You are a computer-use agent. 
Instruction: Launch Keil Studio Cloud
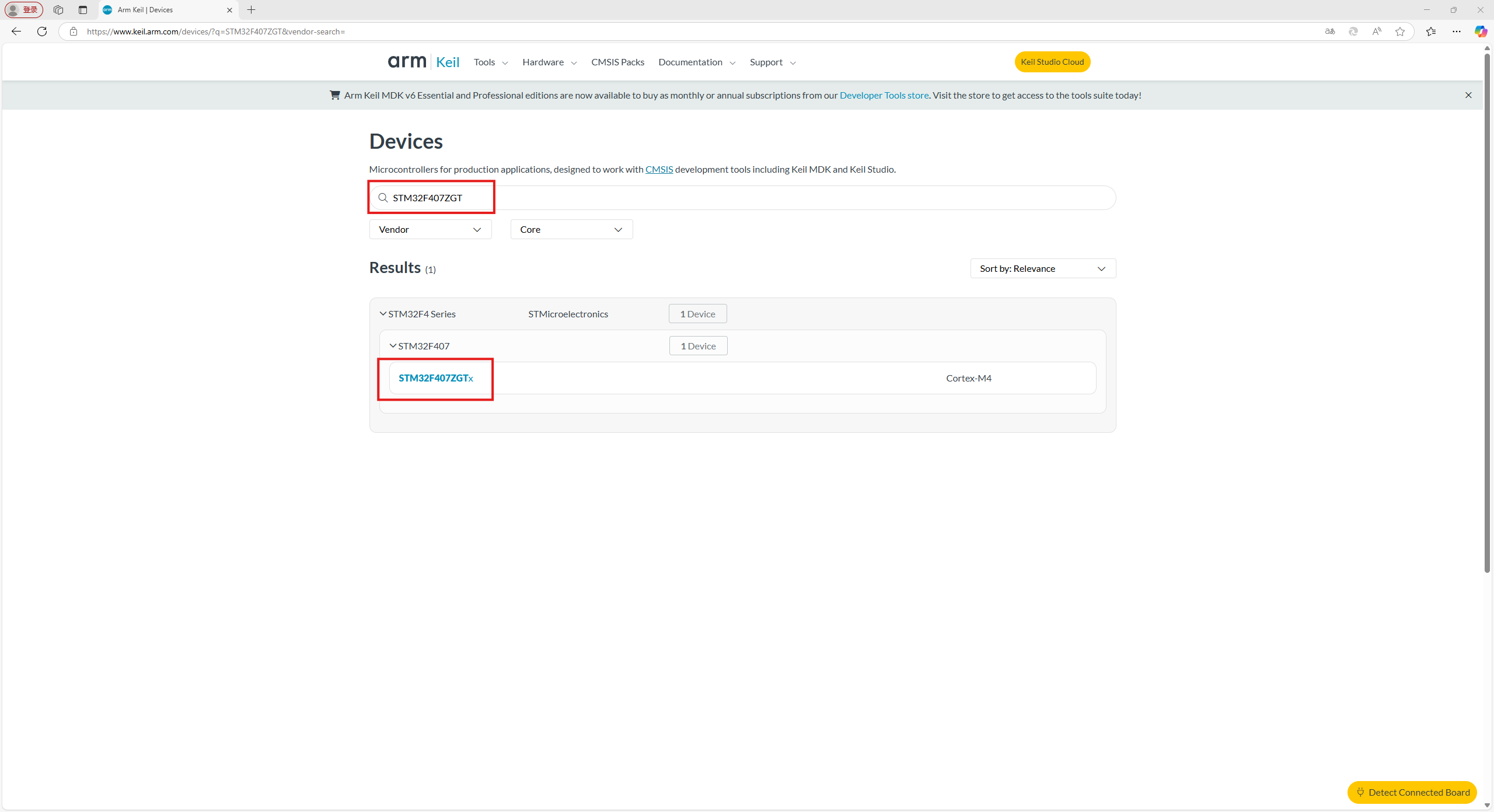click(x=1052, y=62)
